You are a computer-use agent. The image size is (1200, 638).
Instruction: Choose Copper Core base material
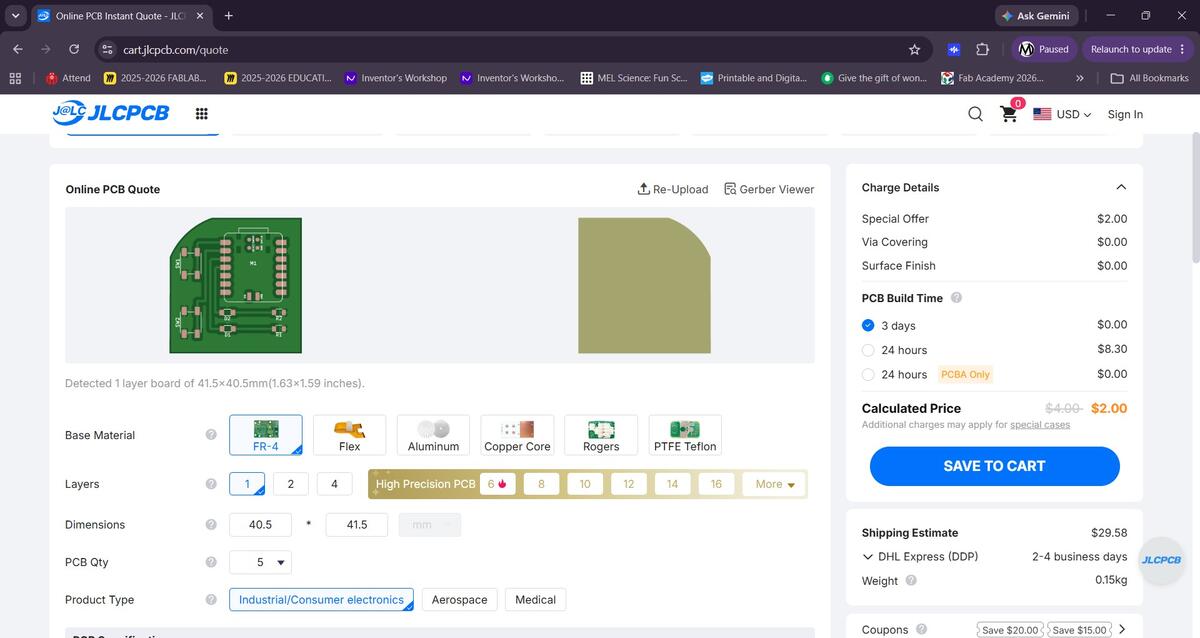click(517, 435)
